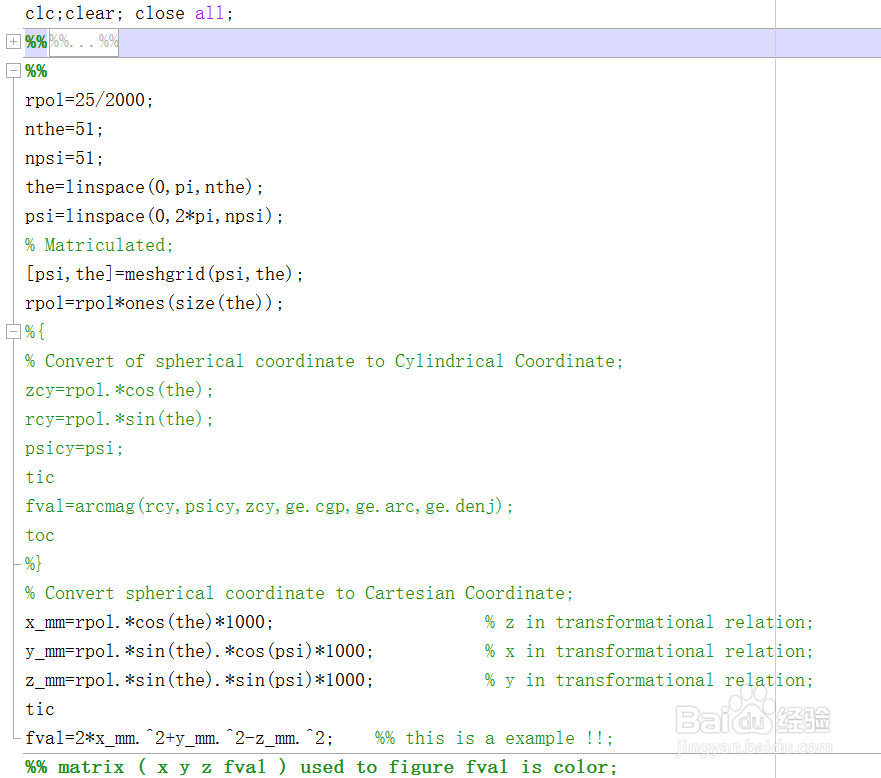Click the section header '%% matrix ( x y z fval )...'
This screenshot has height=778, width=881.
[x=321, y=767]
